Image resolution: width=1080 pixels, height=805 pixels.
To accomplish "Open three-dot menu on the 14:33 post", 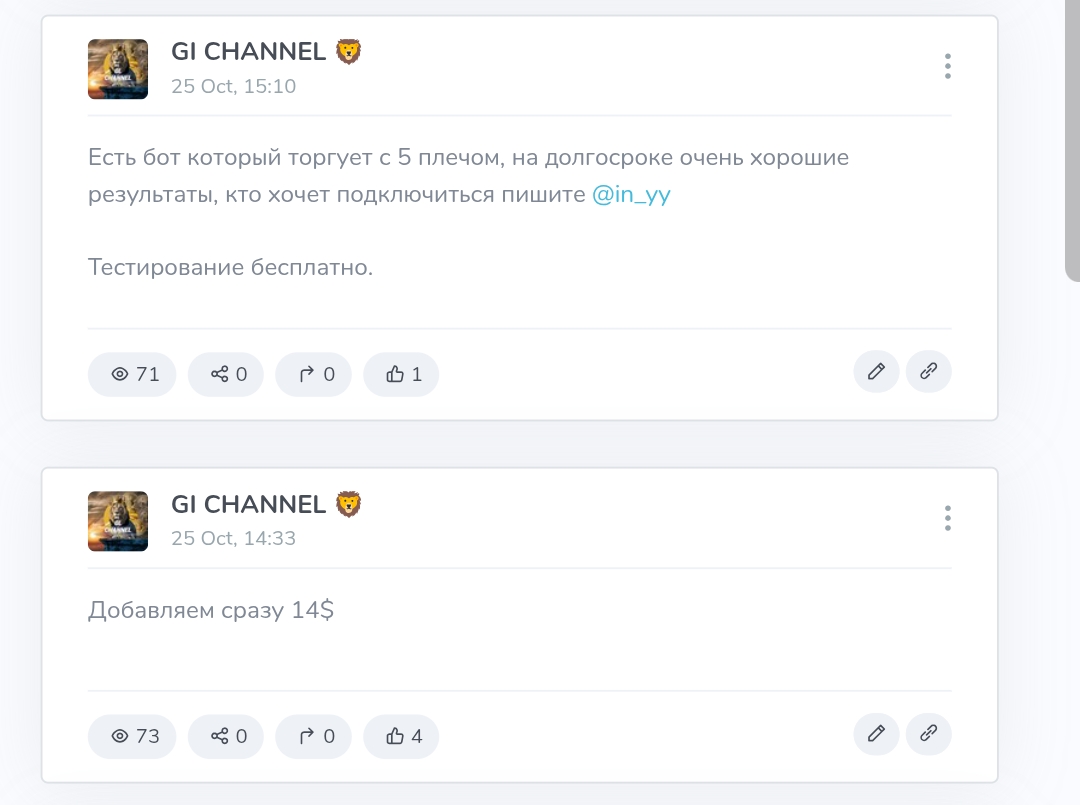I will pyautogui.click(x=947, y=518).
